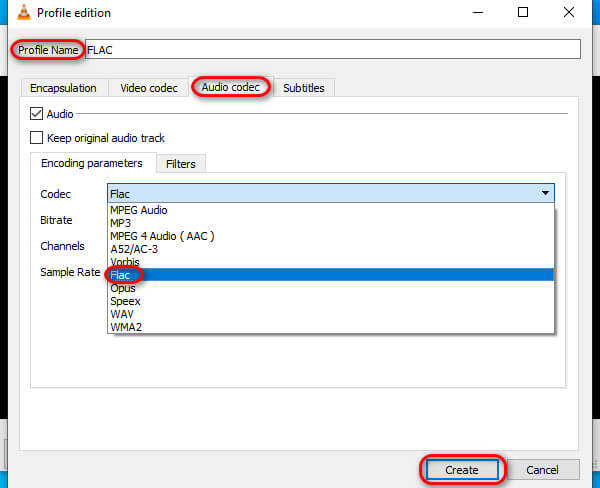Pick WMA2 codec option
600x488 pixels.
[x=127, y=326]
